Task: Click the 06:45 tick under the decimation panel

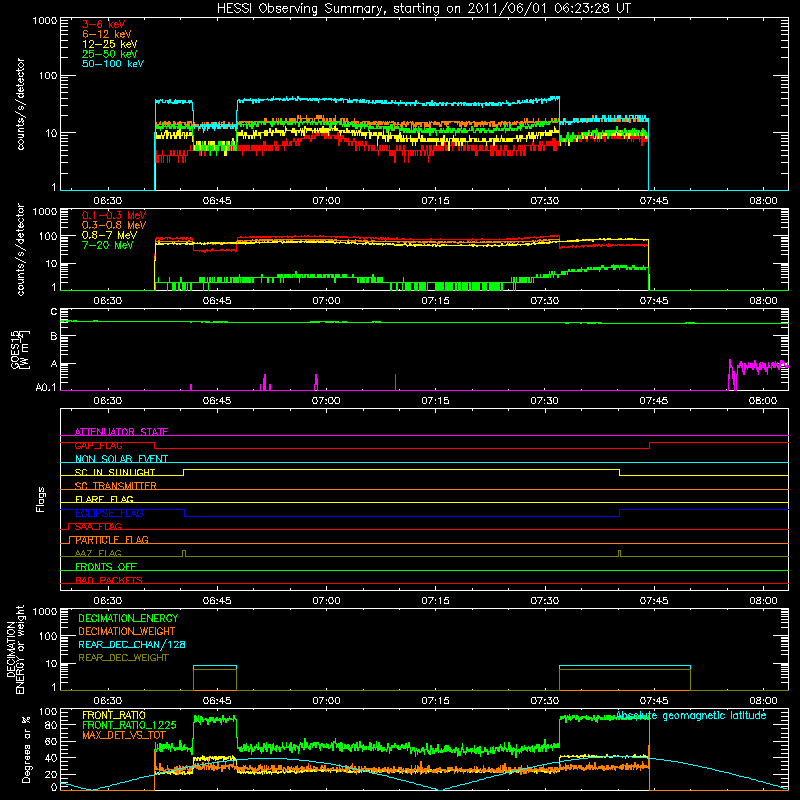Action: click(x=217, y=701)
